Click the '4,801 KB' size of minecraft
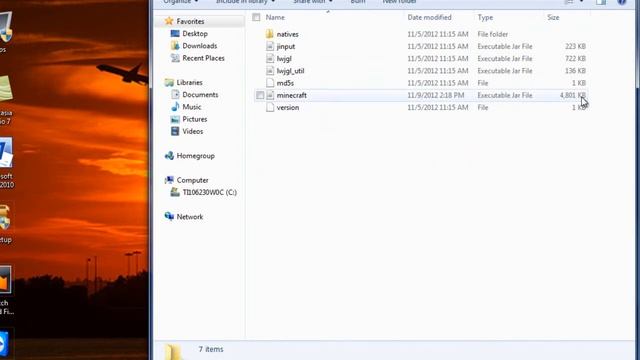 pyautogui.click(x=573, y=95)
